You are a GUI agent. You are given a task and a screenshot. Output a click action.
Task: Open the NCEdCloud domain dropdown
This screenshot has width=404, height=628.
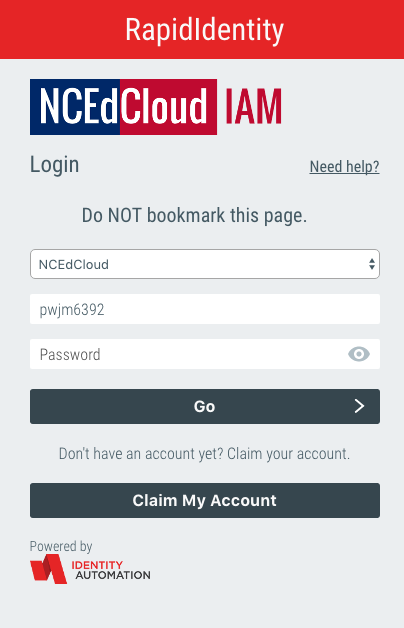(205, 264)
